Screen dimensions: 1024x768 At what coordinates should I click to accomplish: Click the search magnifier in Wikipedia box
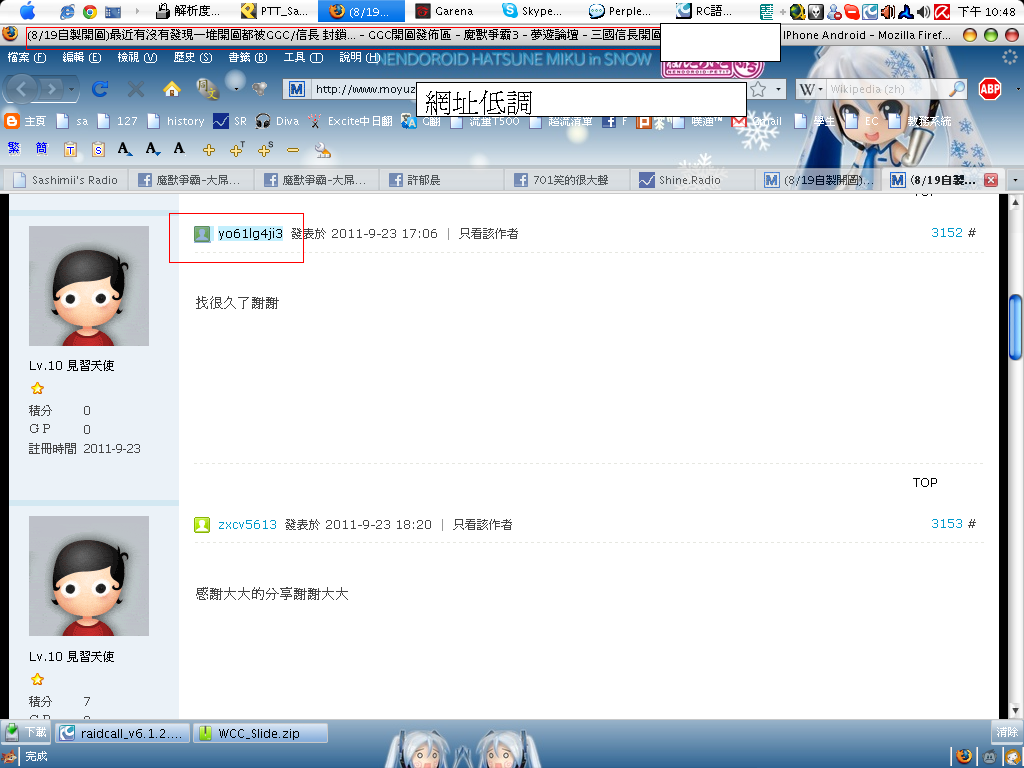pyautogui.click(x=957, y=89)
